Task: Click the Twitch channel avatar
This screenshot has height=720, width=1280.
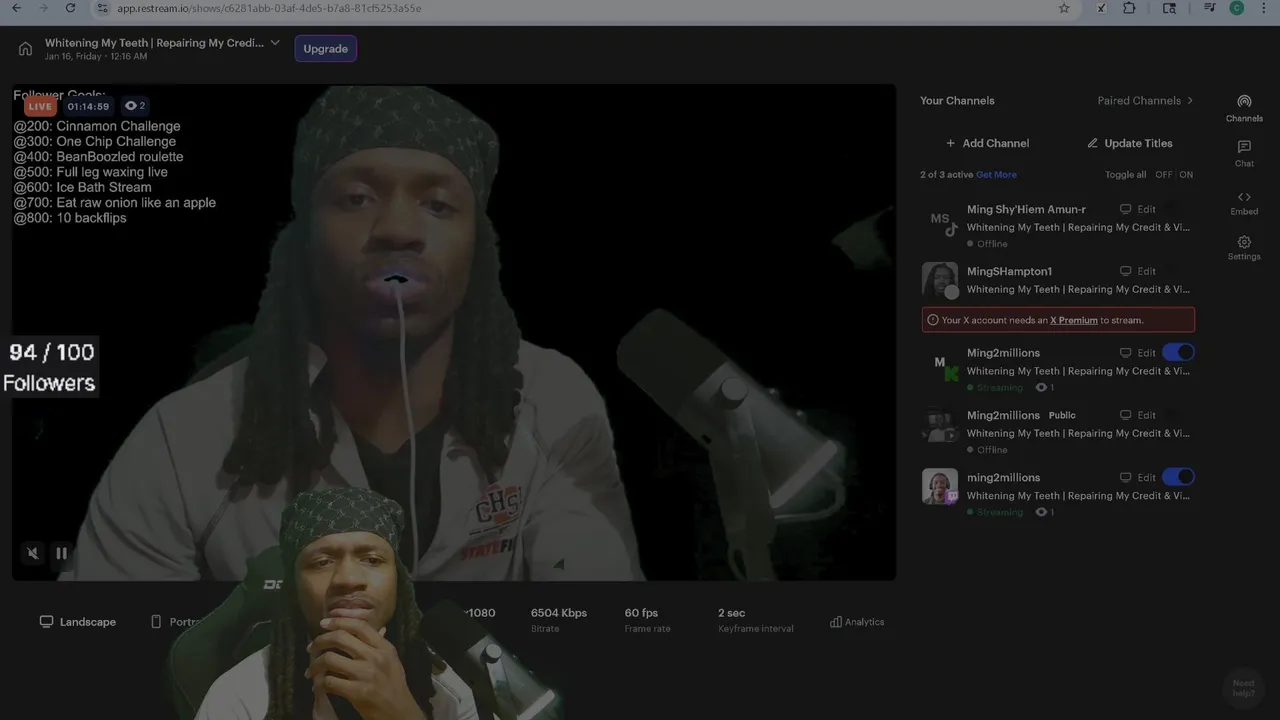Action: (x=940, y=487)
